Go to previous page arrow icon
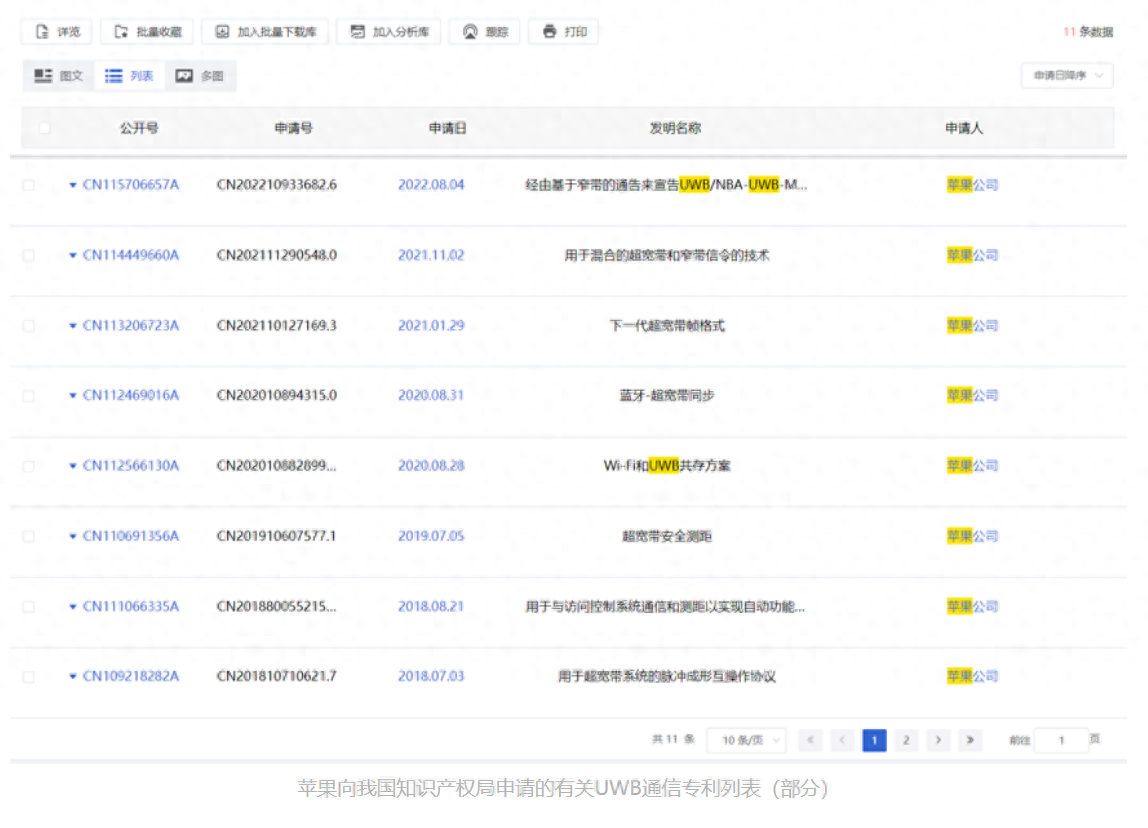This screenshot has height=828, width=1148. click(842, 740)
